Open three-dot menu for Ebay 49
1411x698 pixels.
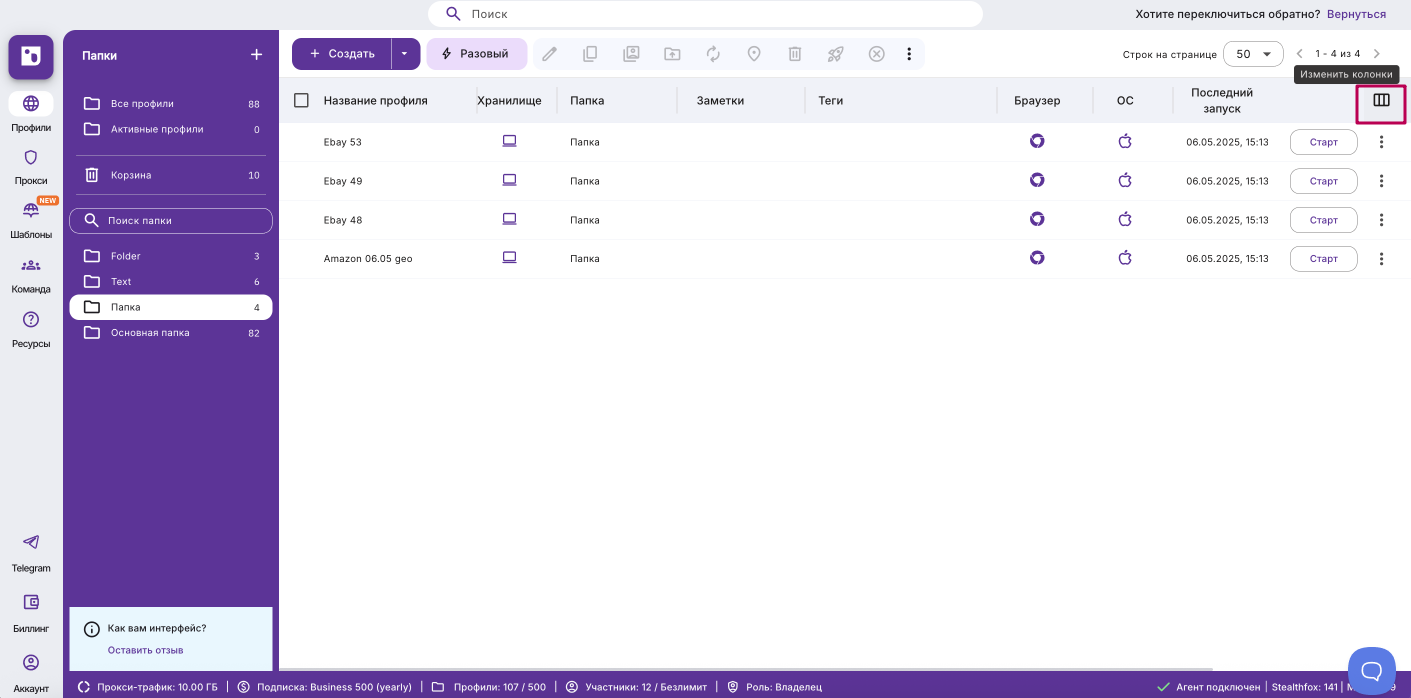(x=1381, y=181)
